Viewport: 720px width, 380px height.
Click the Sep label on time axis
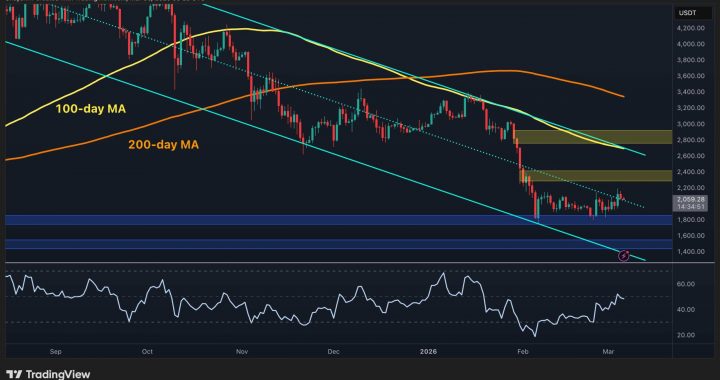coord(55,352)
